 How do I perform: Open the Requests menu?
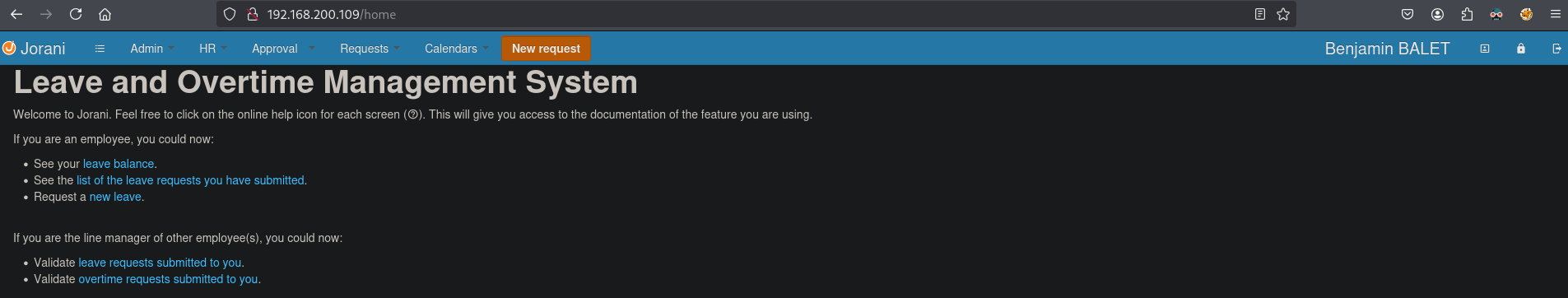point(370,49)
